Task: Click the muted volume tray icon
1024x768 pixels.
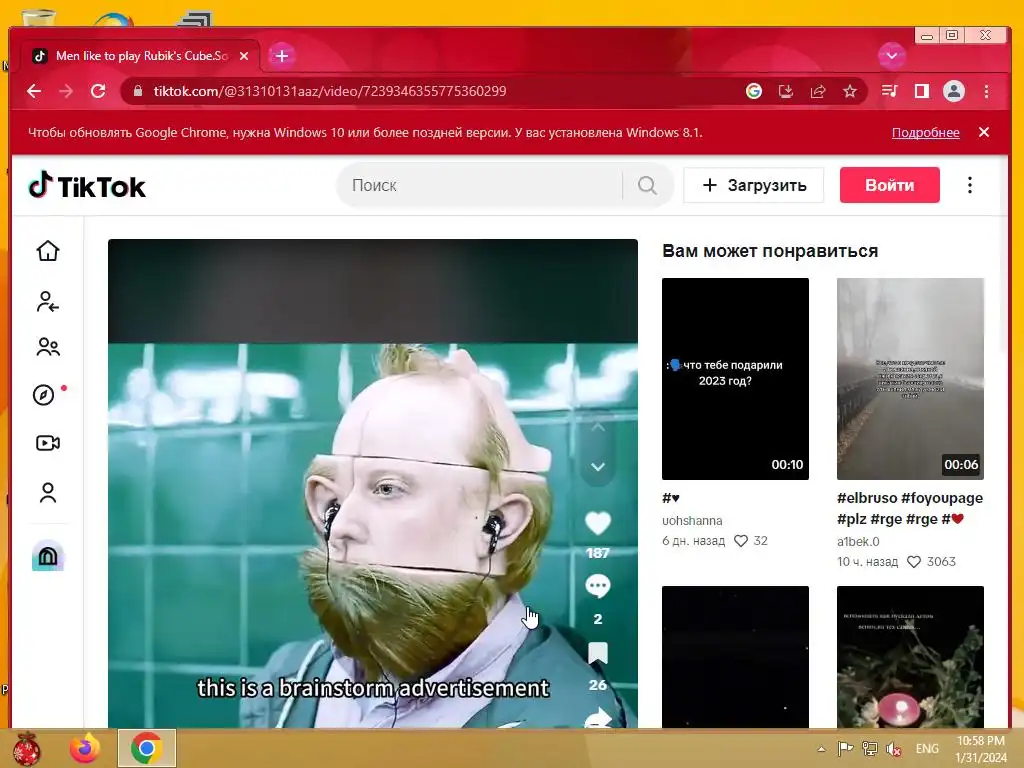Action: (894, 749)
